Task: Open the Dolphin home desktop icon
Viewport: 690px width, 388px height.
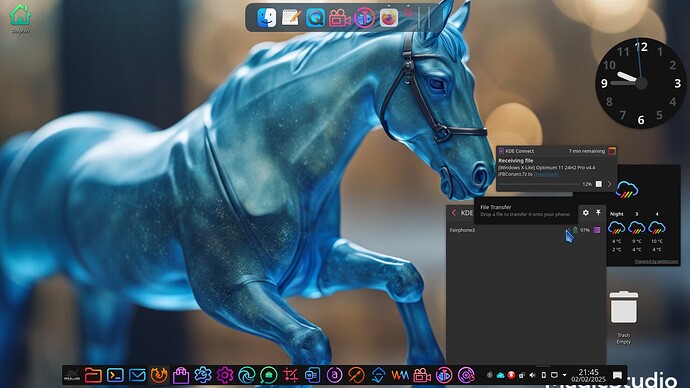Action: (x=20, y=18)
